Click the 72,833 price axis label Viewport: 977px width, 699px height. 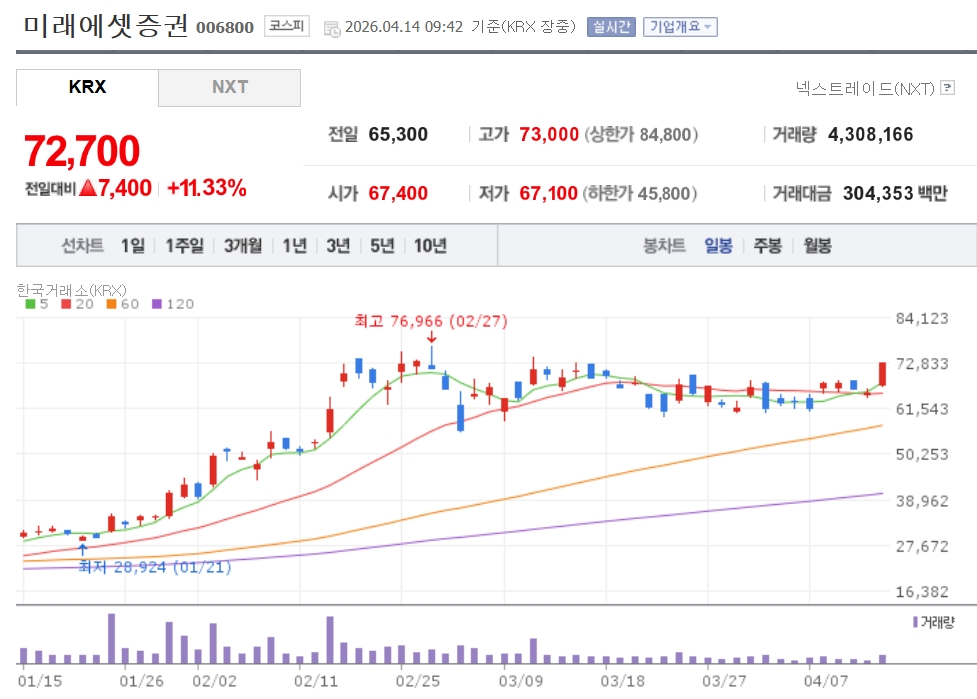(x=922, y=364)
